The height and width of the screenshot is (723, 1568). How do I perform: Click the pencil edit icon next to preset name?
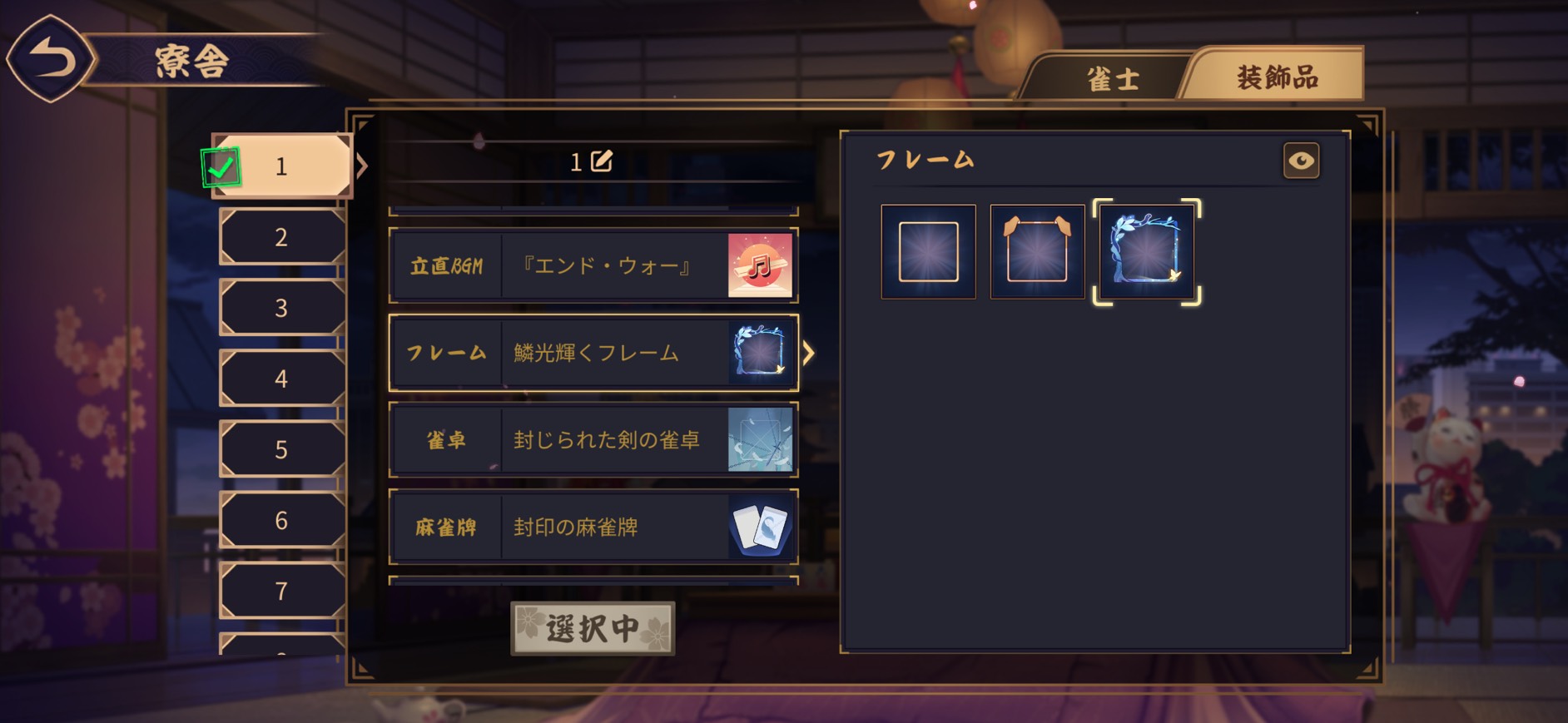tap(602, 161)
